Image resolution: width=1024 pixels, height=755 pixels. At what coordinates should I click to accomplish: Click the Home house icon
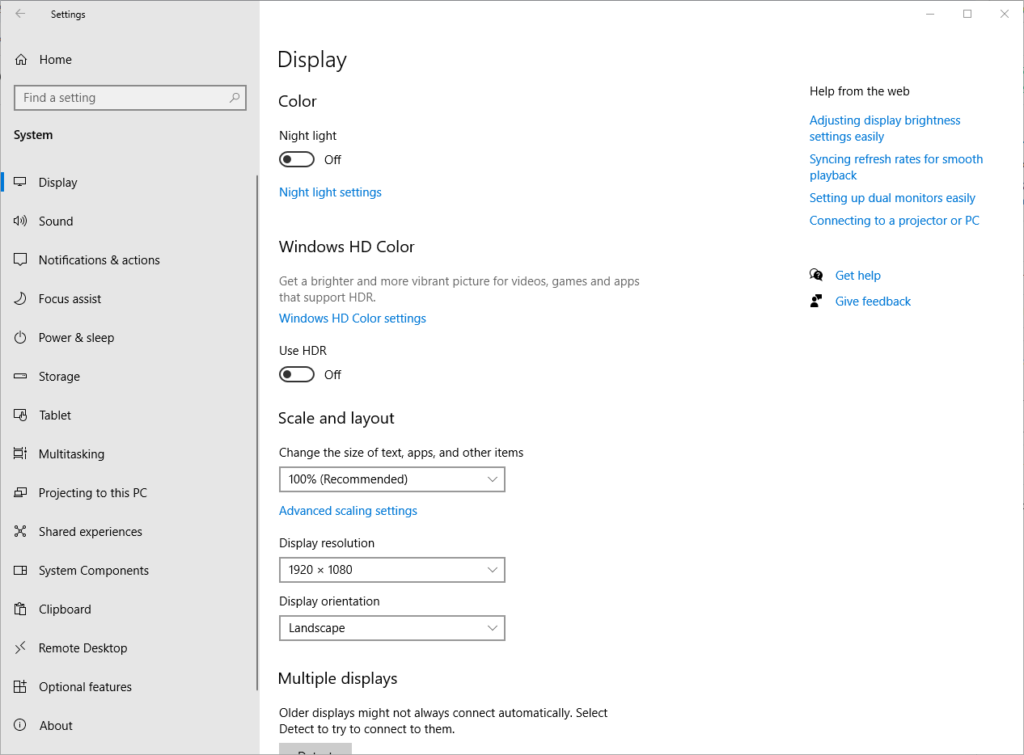21,59
